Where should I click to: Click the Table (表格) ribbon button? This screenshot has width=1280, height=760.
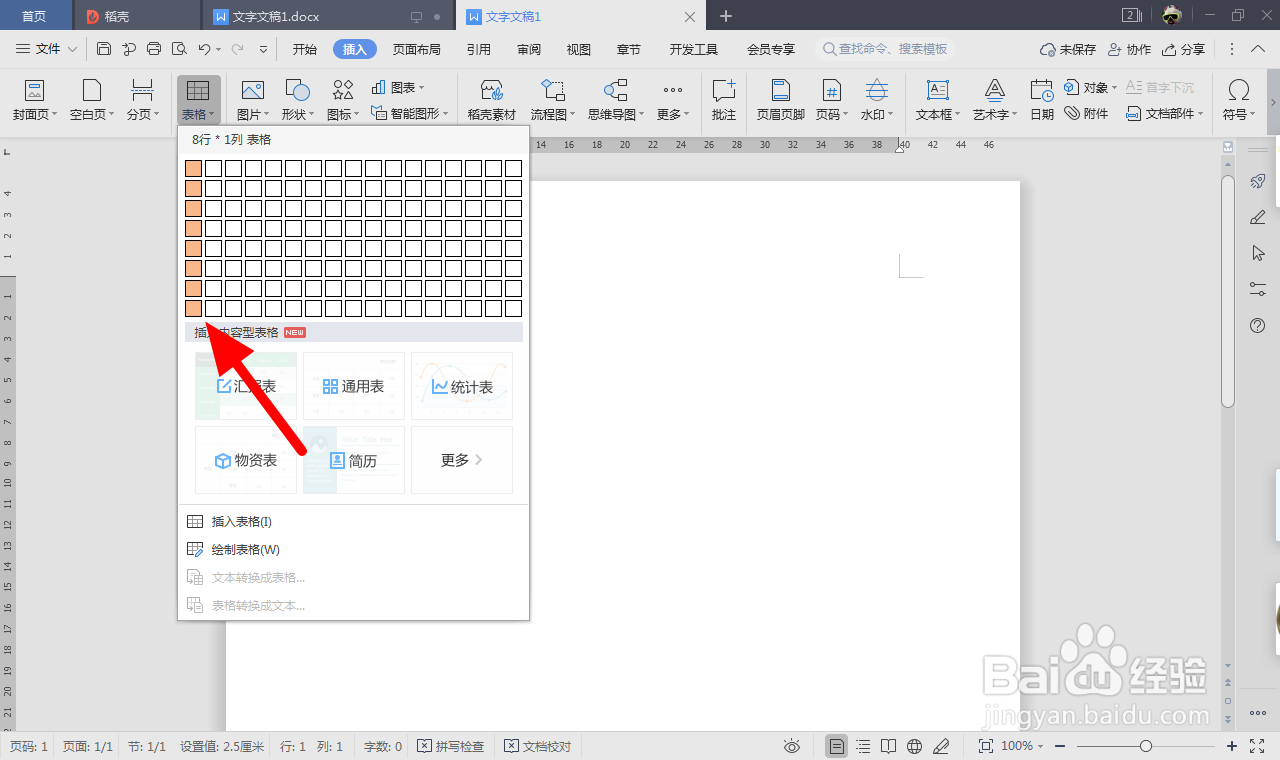point(199,101)
